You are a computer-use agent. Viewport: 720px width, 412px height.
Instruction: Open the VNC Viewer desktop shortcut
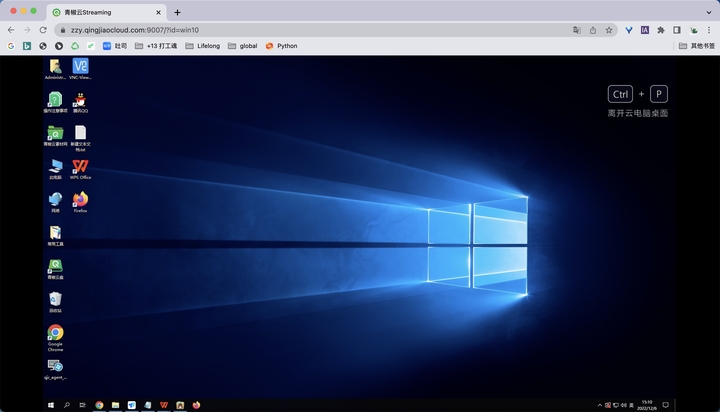click(80, 67)
